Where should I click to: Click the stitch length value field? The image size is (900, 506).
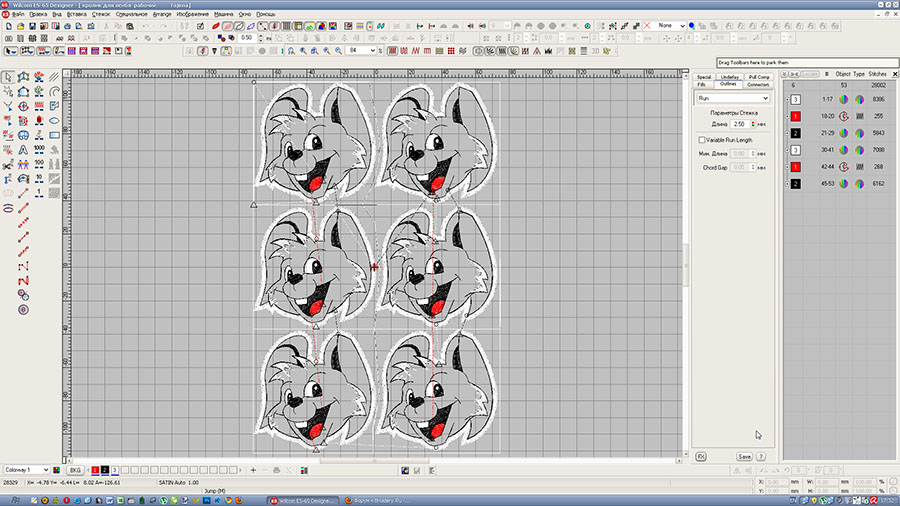(739, 124)
